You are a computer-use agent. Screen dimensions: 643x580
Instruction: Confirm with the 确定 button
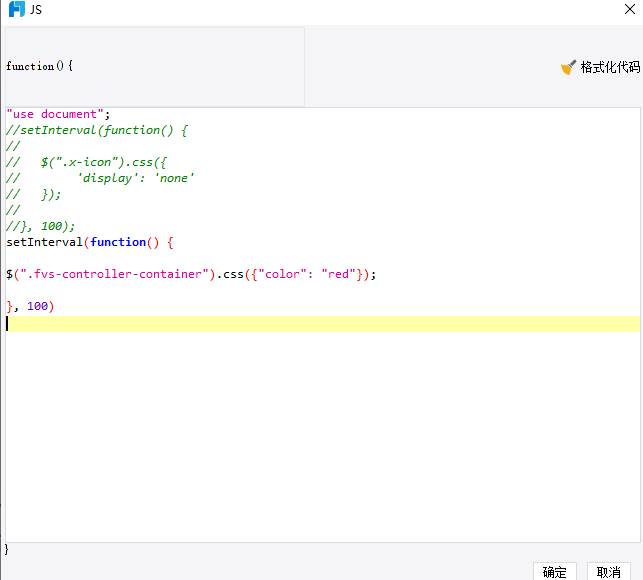tap(555, 572)
